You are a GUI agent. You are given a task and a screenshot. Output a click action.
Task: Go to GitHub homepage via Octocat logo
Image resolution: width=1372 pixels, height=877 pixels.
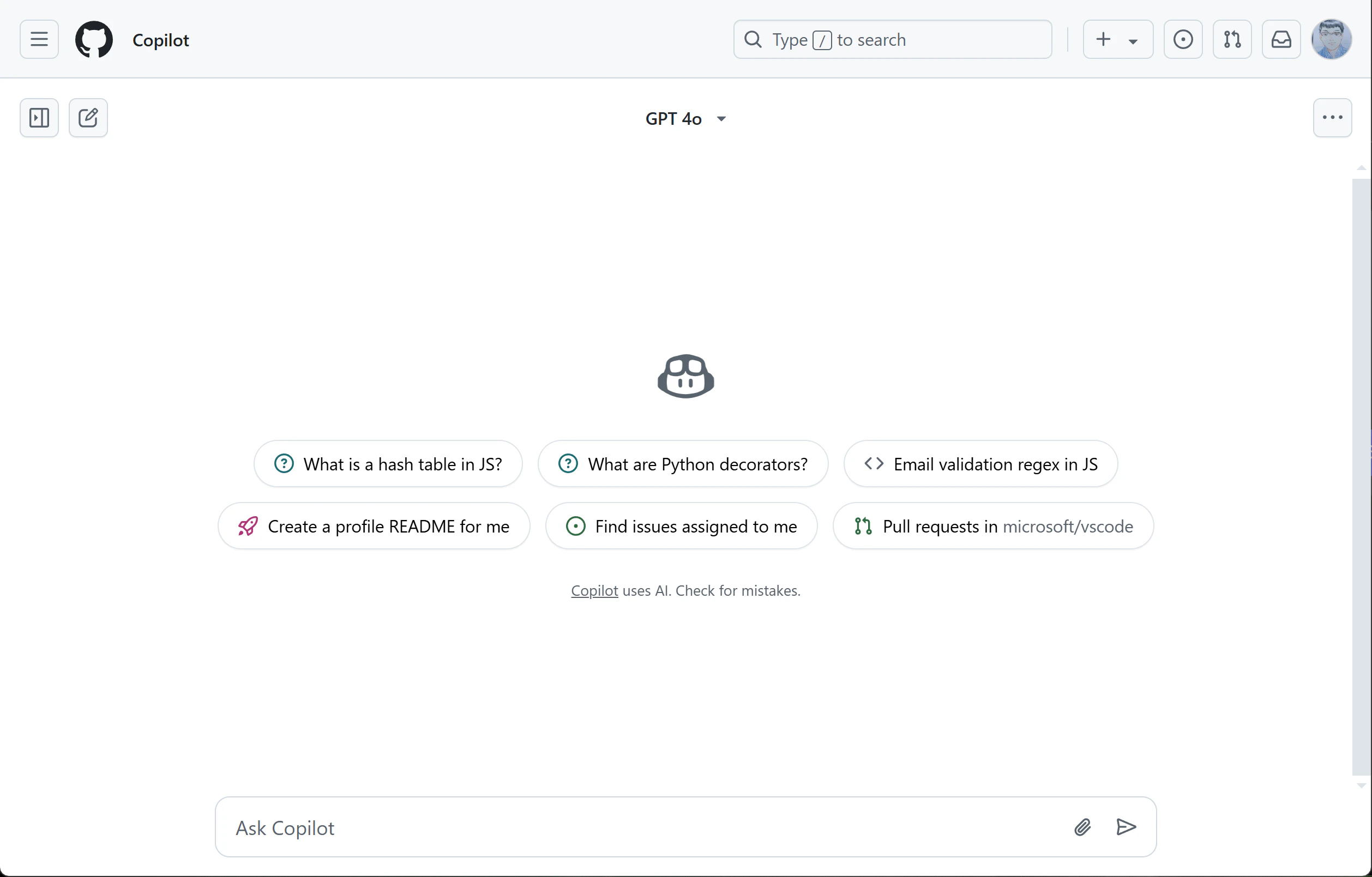click(x=94, y=39)
